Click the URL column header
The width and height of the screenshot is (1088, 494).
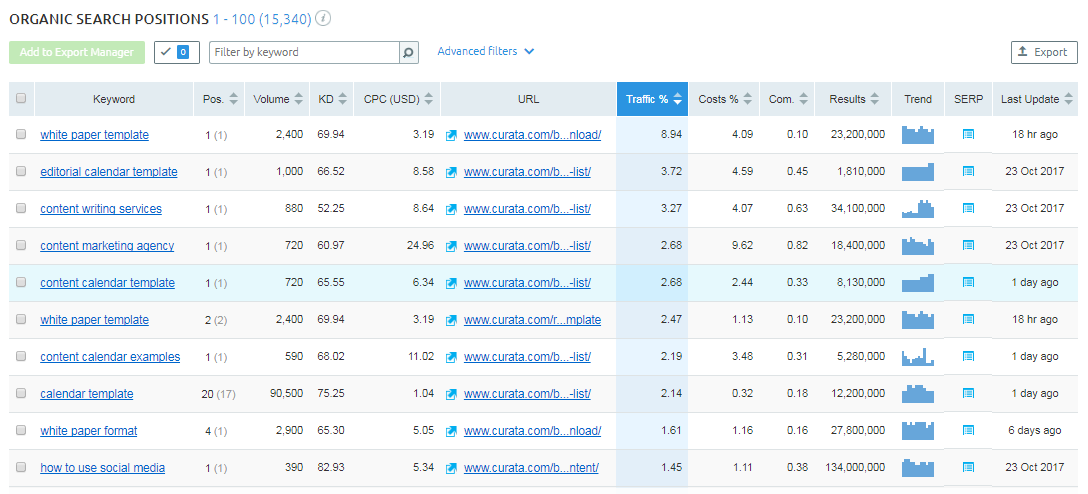pyautogui.click(x=528, y=99)
